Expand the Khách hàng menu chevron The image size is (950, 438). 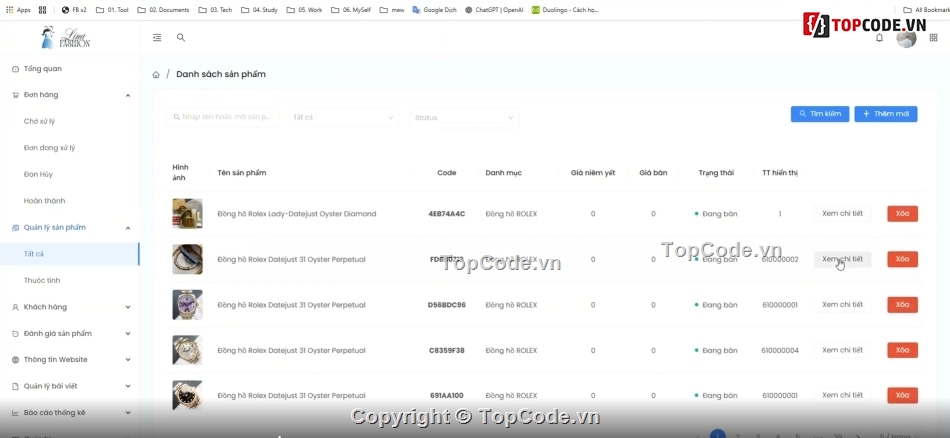[x=128, y=307]
